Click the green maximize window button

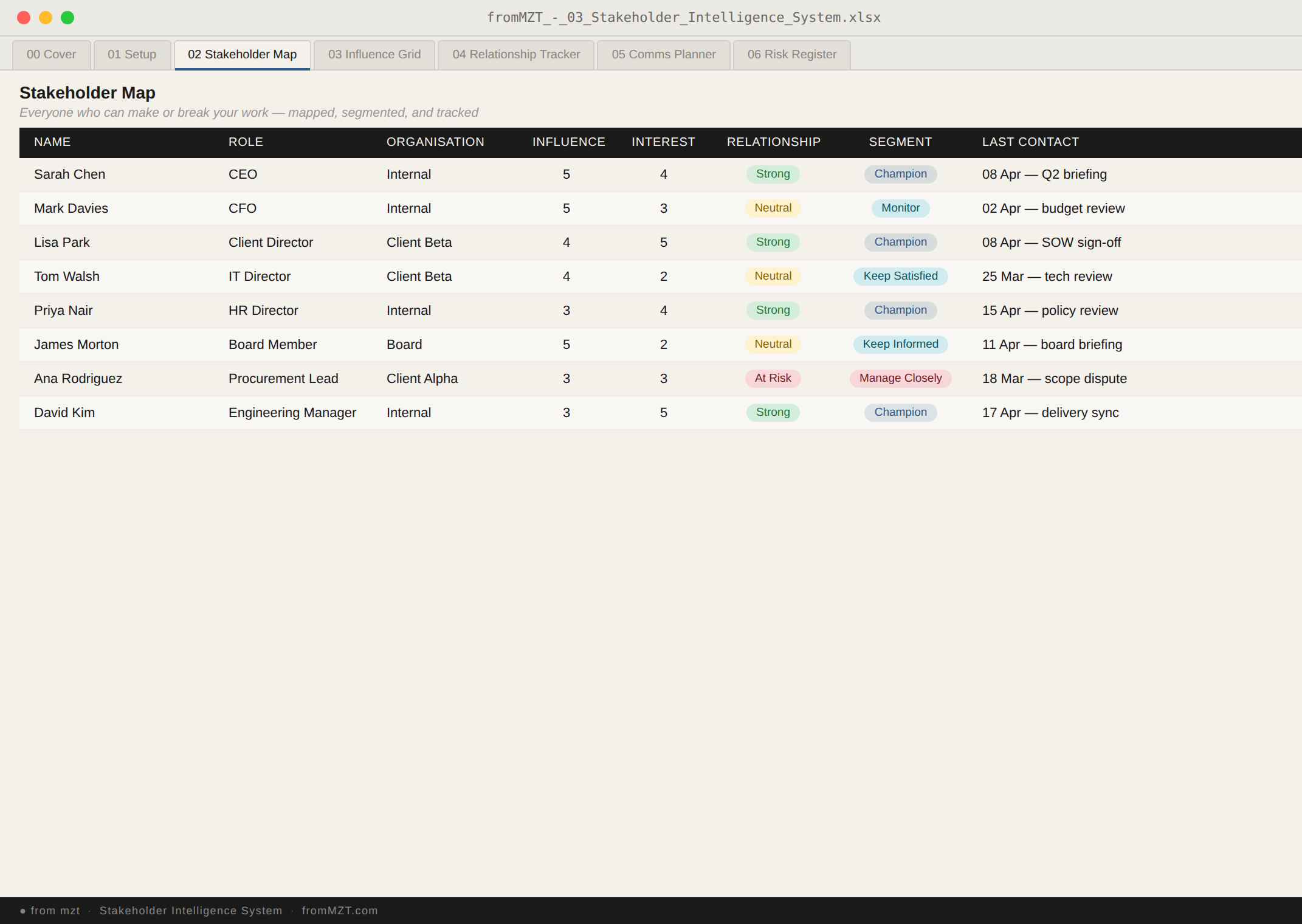[67, 18]
